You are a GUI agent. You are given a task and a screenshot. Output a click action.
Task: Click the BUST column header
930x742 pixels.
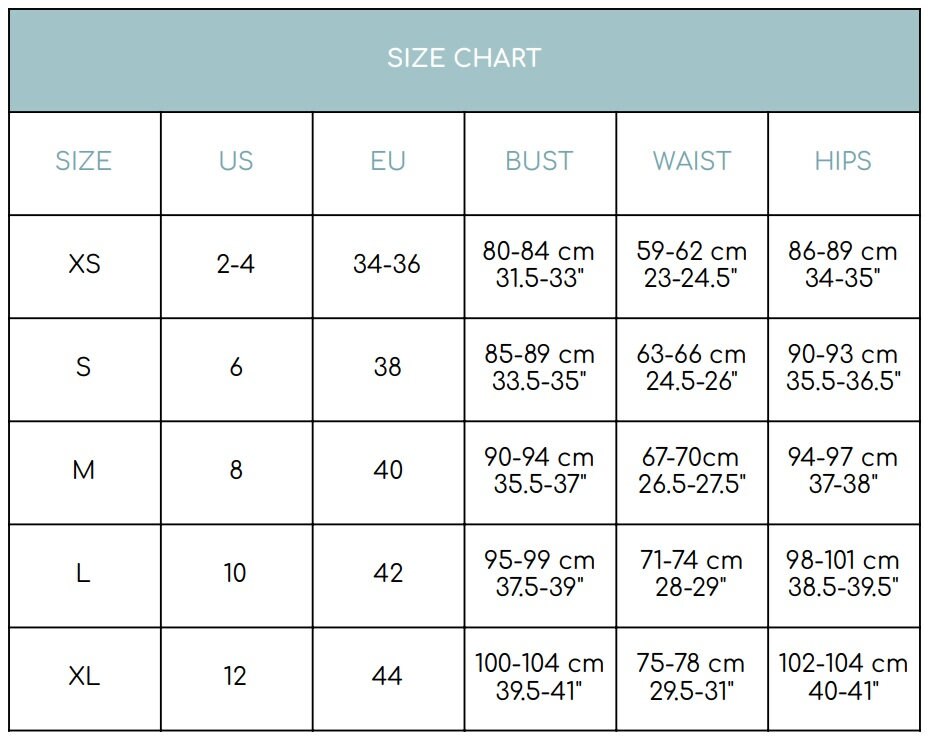[x=540, y=163]
